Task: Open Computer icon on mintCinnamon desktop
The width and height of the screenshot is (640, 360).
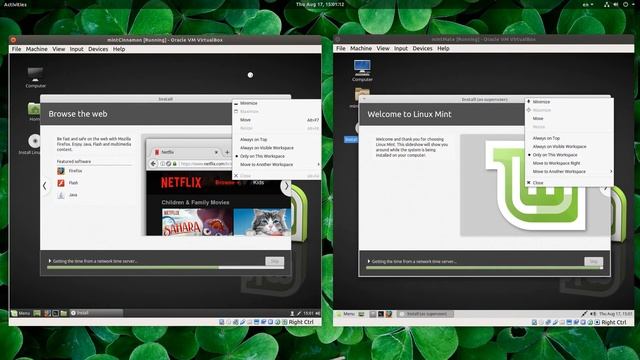Action: (36, 75)
